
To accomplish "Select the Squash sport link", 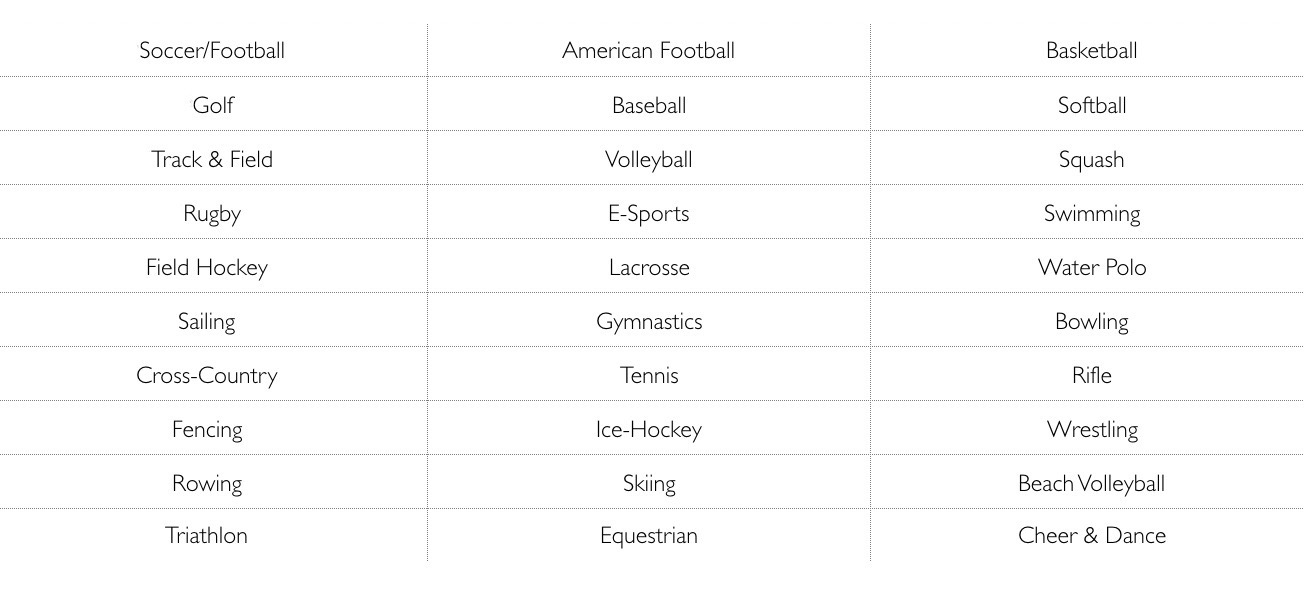I will [x=1091, y=159].
